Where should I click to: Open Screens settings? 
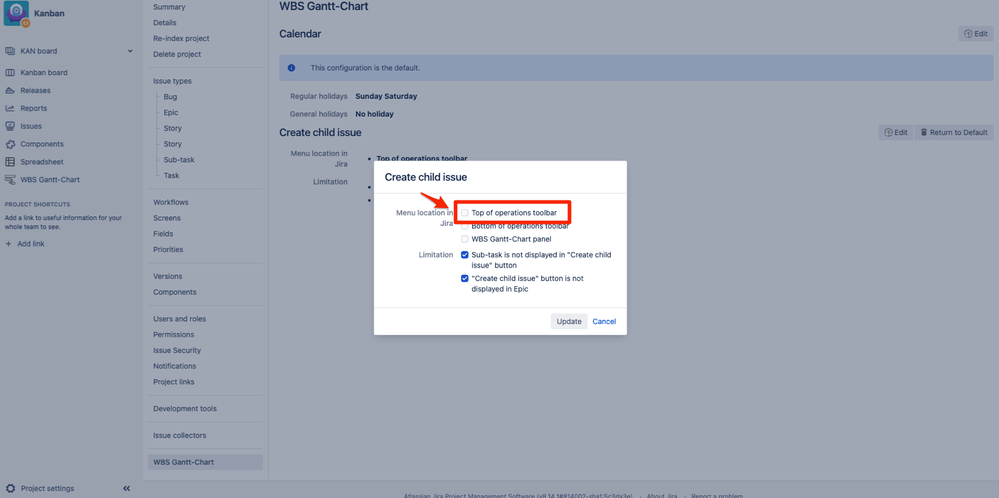tap(167, 218)
